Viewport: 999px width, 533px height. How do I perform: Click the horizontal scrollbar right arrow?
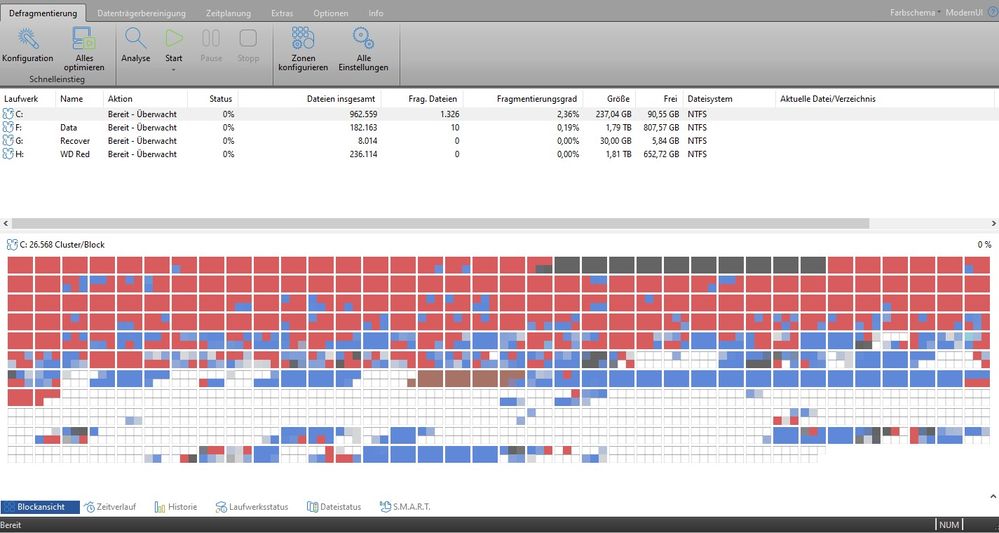pos(993,224)
